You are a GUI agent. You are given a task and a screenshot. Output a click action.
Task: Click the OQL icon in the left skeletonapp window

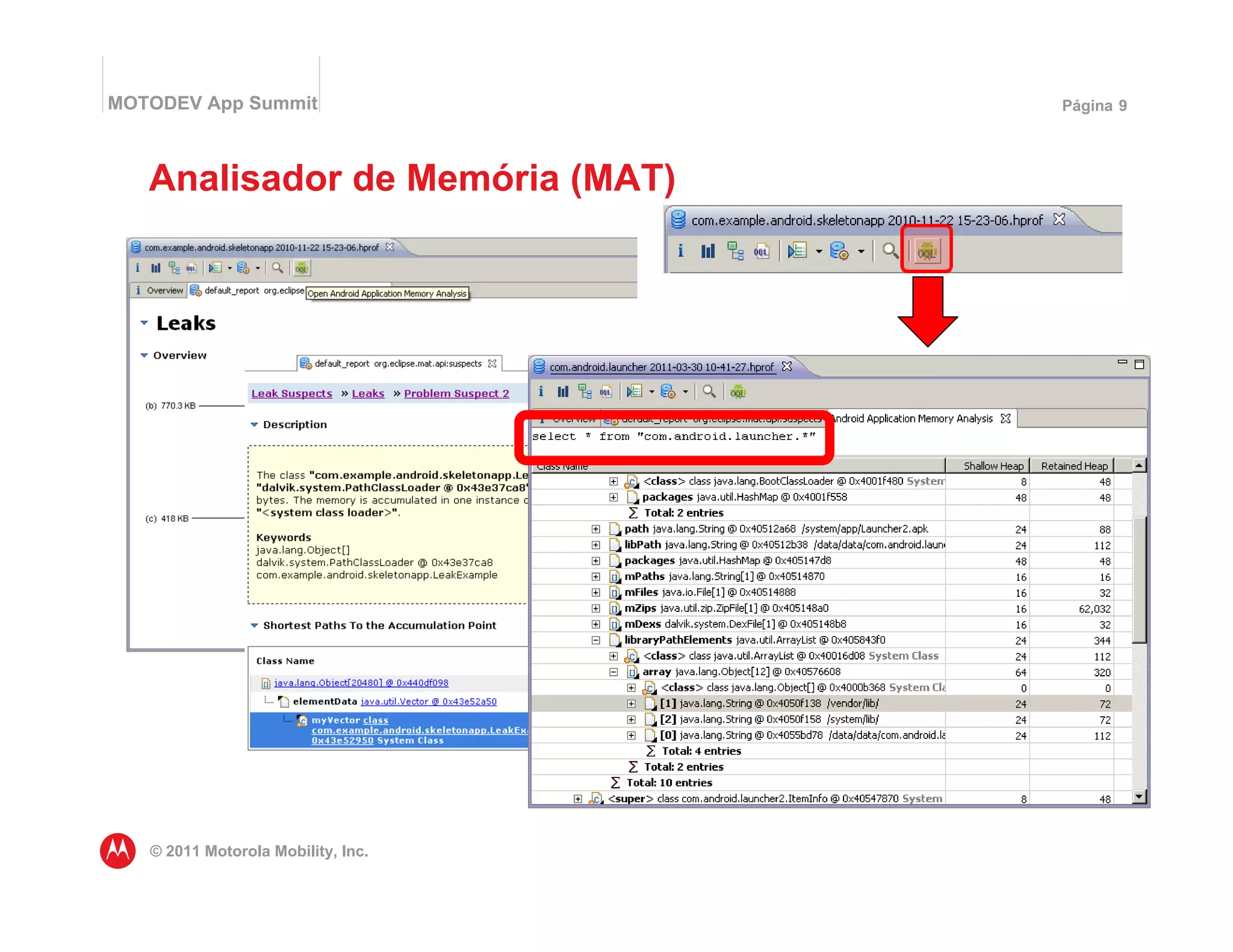(x=191, y=268)
